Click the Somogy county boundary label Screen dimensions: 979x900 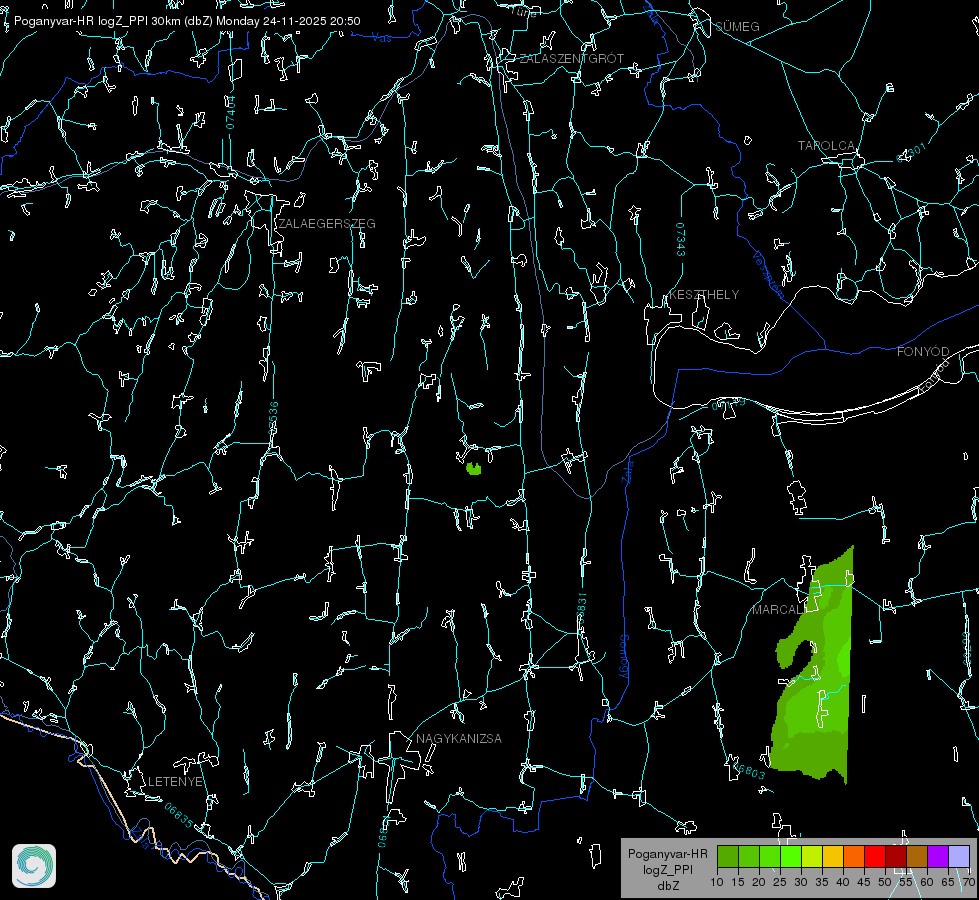coord(624,657)
